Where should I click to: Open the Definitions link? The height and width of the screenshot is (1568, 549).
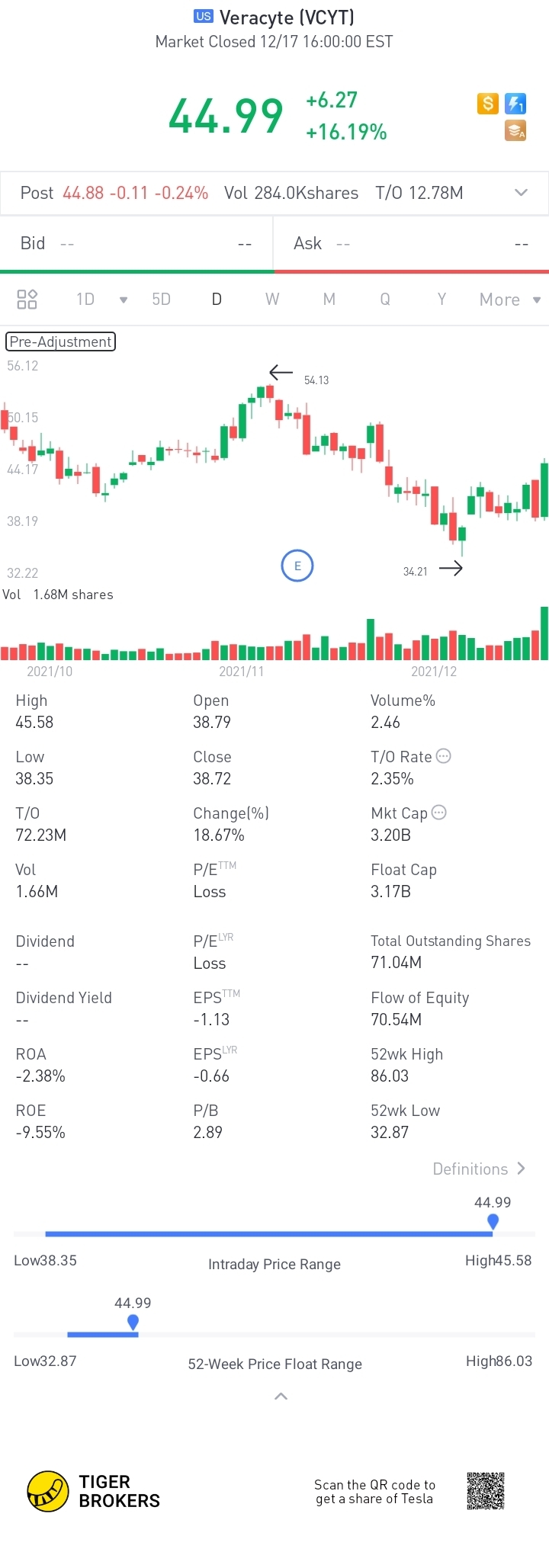479,1169
